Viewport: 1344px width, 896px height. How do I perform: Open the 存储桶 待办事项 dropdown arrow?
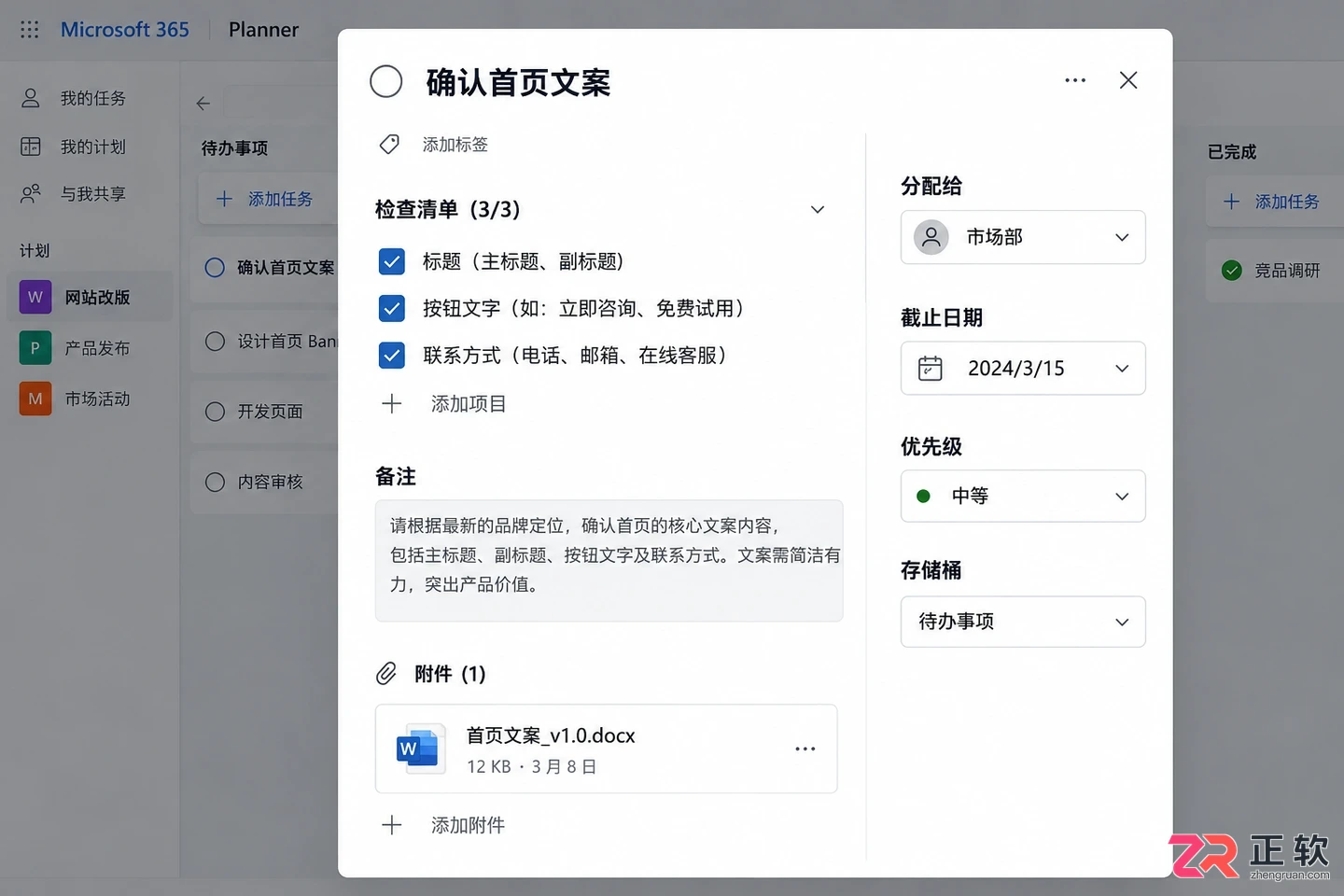click(x=1122, y=622)
